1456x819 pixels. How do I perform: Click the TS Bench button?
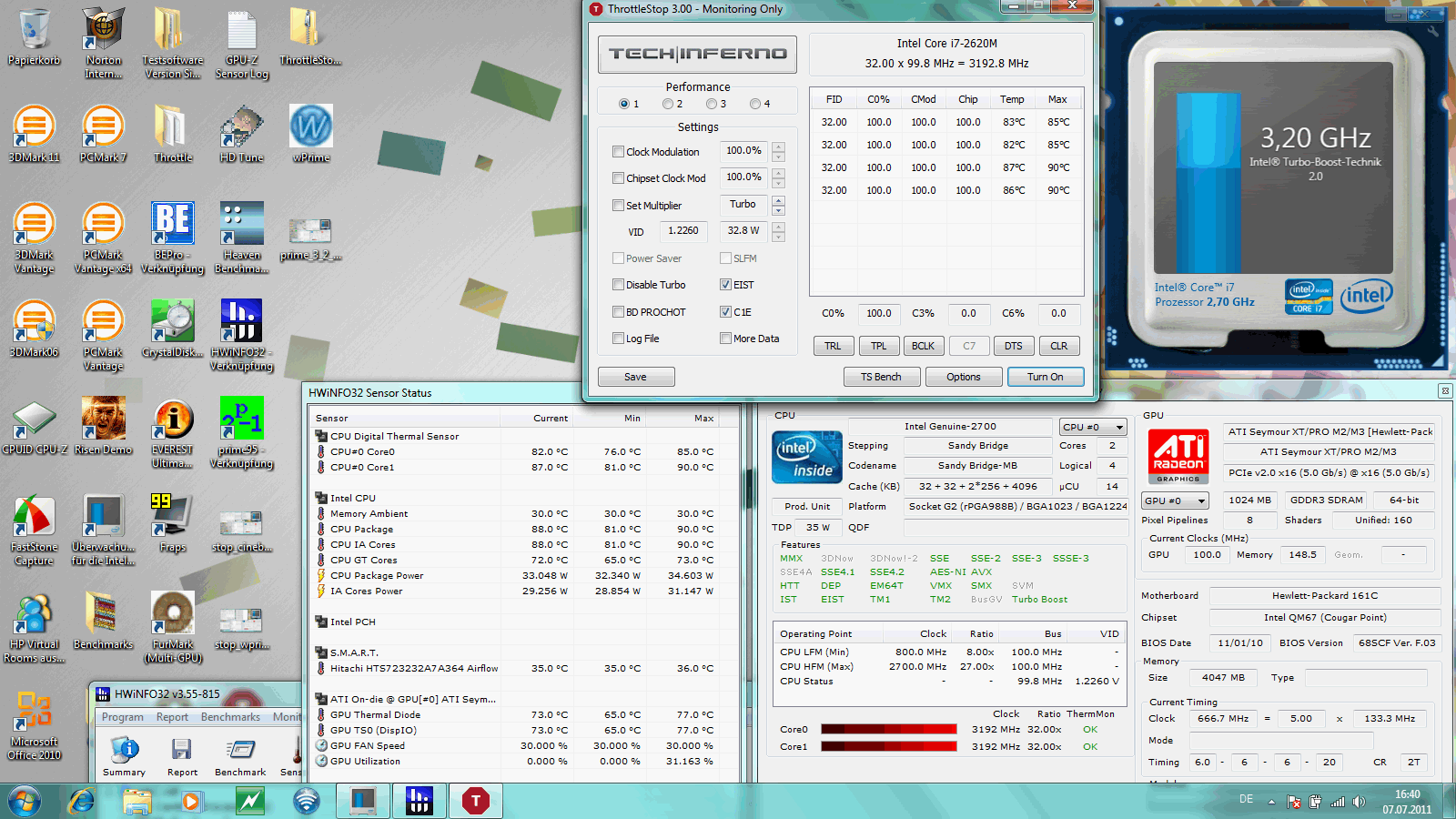point(881,377)
